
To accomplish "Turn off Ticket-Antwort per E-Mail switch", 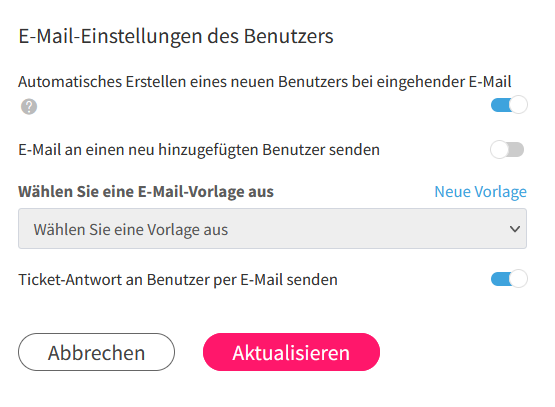I will 509,279.
